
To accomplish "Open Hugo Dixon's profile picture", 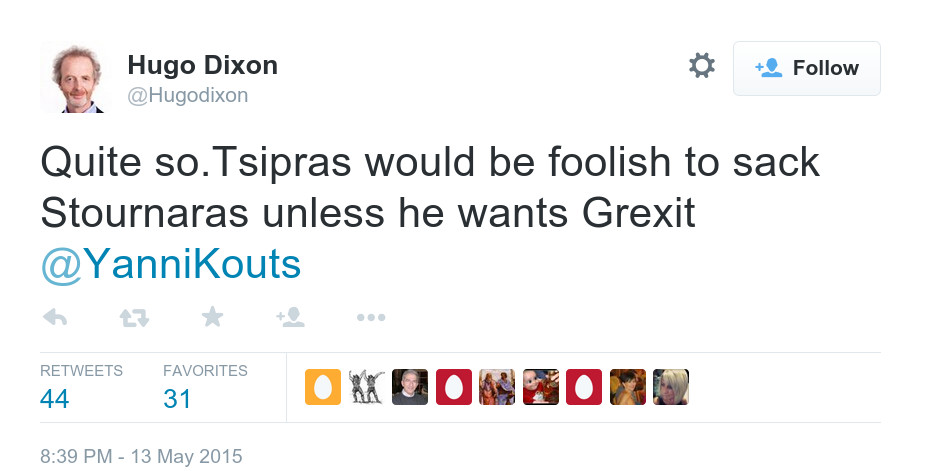I will click(x=76, y=77).
